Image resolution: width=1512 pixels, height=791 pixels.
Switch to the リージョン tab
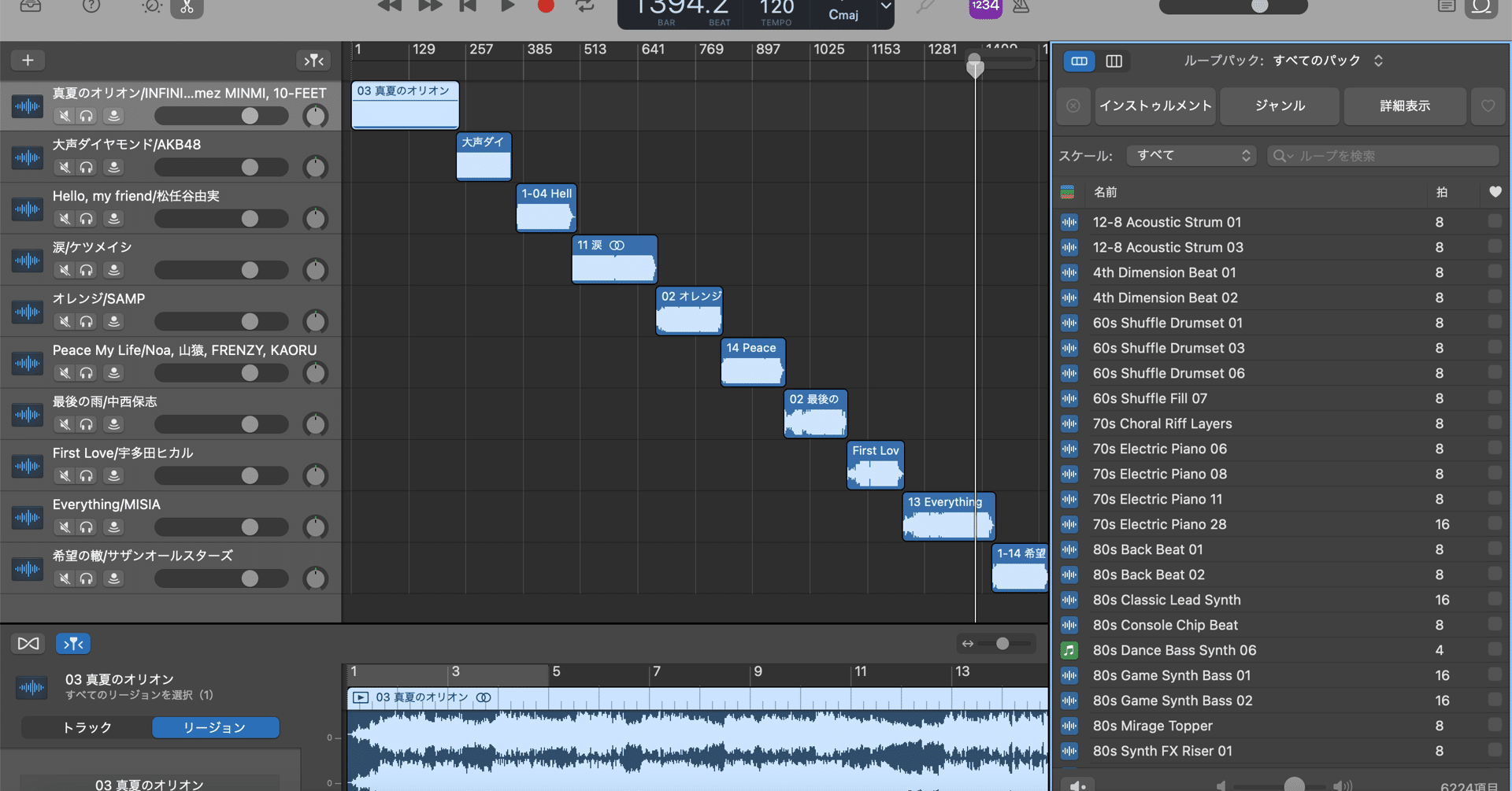215,727
